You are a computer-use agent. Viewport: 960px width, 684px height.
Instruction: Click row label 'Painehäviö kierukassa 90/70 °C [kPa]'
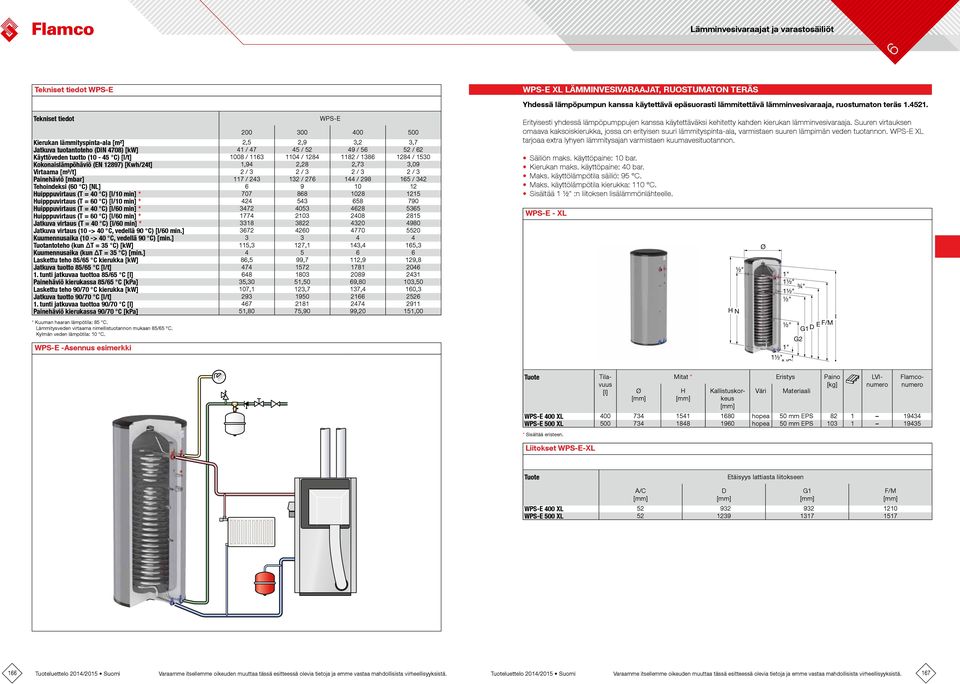86,311
